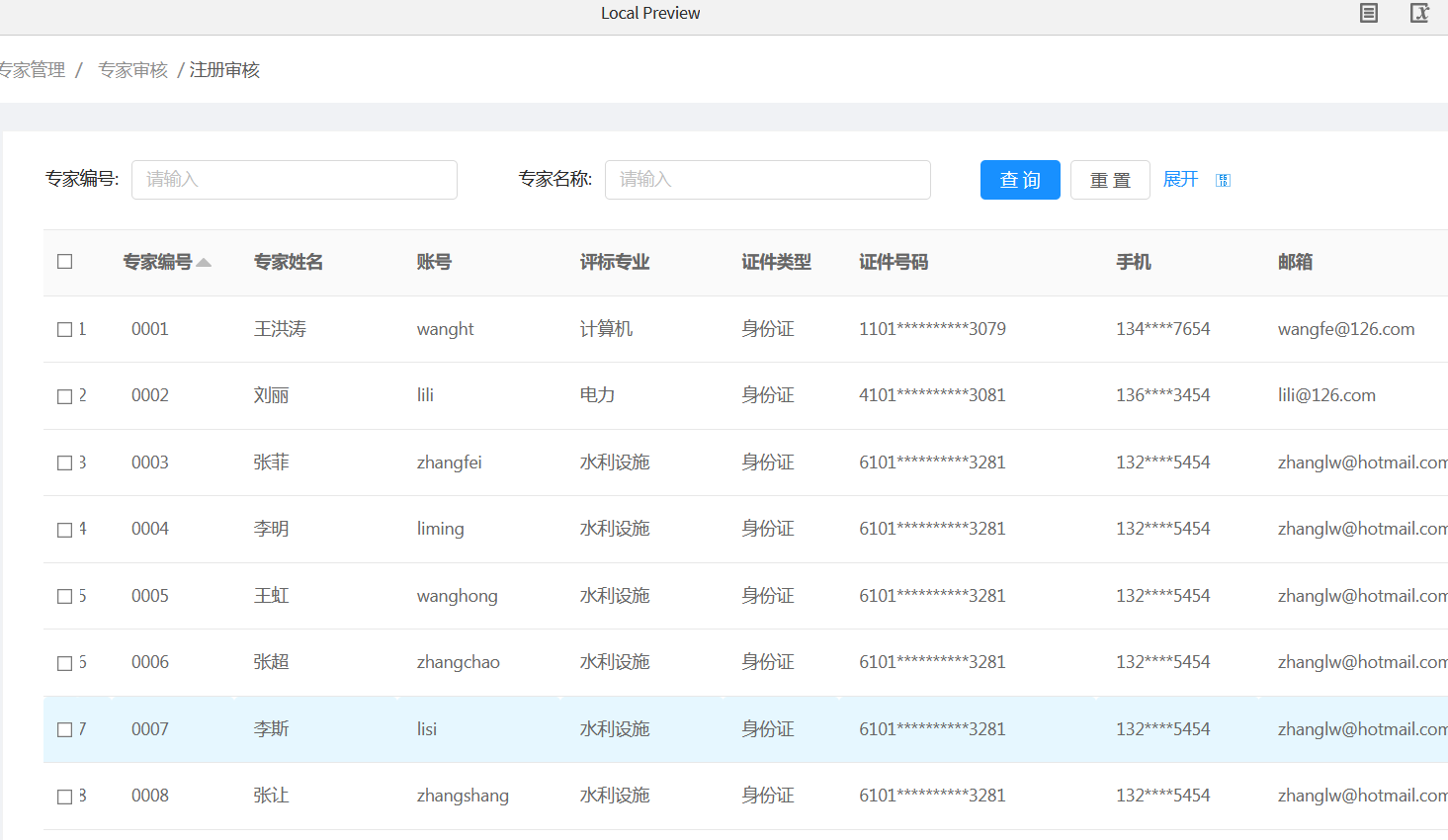Check the checkbox for row 0001 王洪涛

(65, 329)
